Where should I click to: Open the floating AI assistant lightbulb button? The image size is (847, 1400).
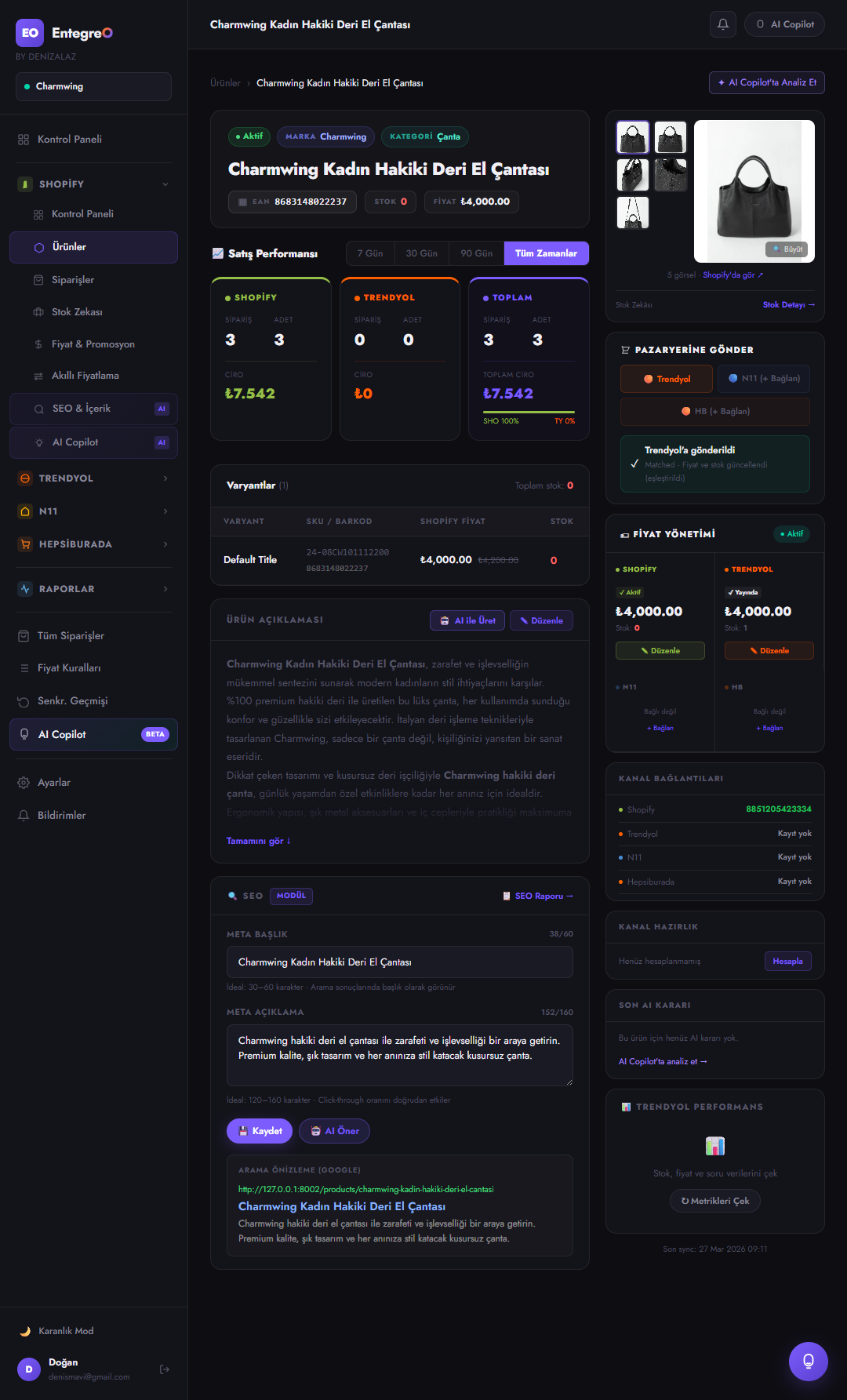click(x=808, y=1361)
